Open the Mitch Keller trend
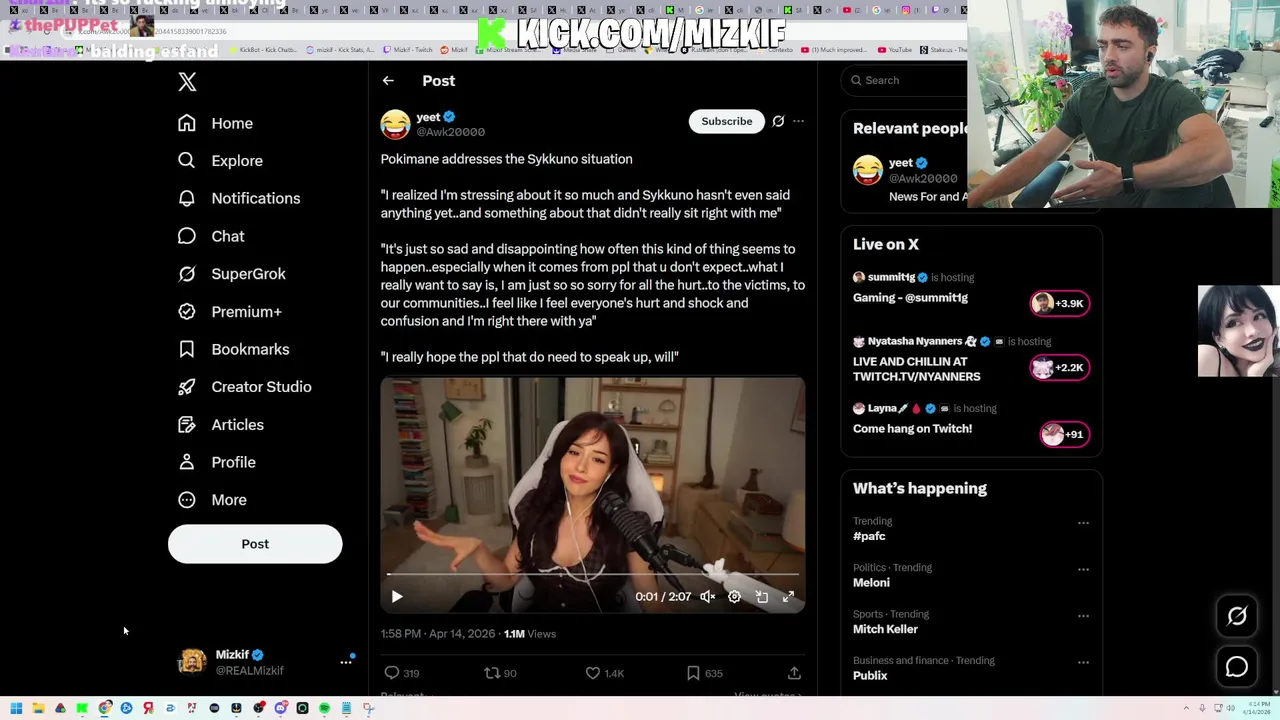This screenshot has width=1280, height=720. point(885,629)
